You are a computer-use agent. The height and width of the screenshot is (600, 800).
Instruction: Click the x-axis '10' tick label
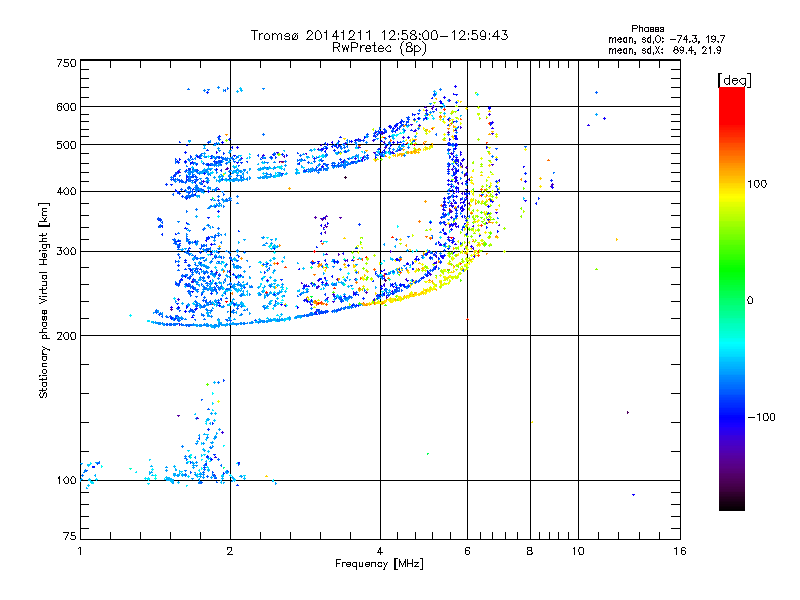click(578, 551)
